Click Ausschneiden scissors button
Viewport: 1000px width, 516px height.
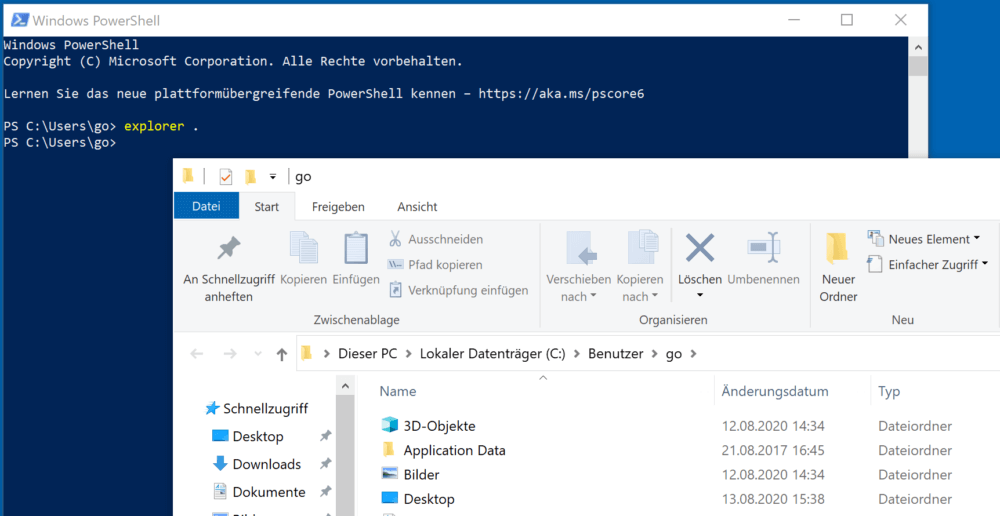coord(436,239)
